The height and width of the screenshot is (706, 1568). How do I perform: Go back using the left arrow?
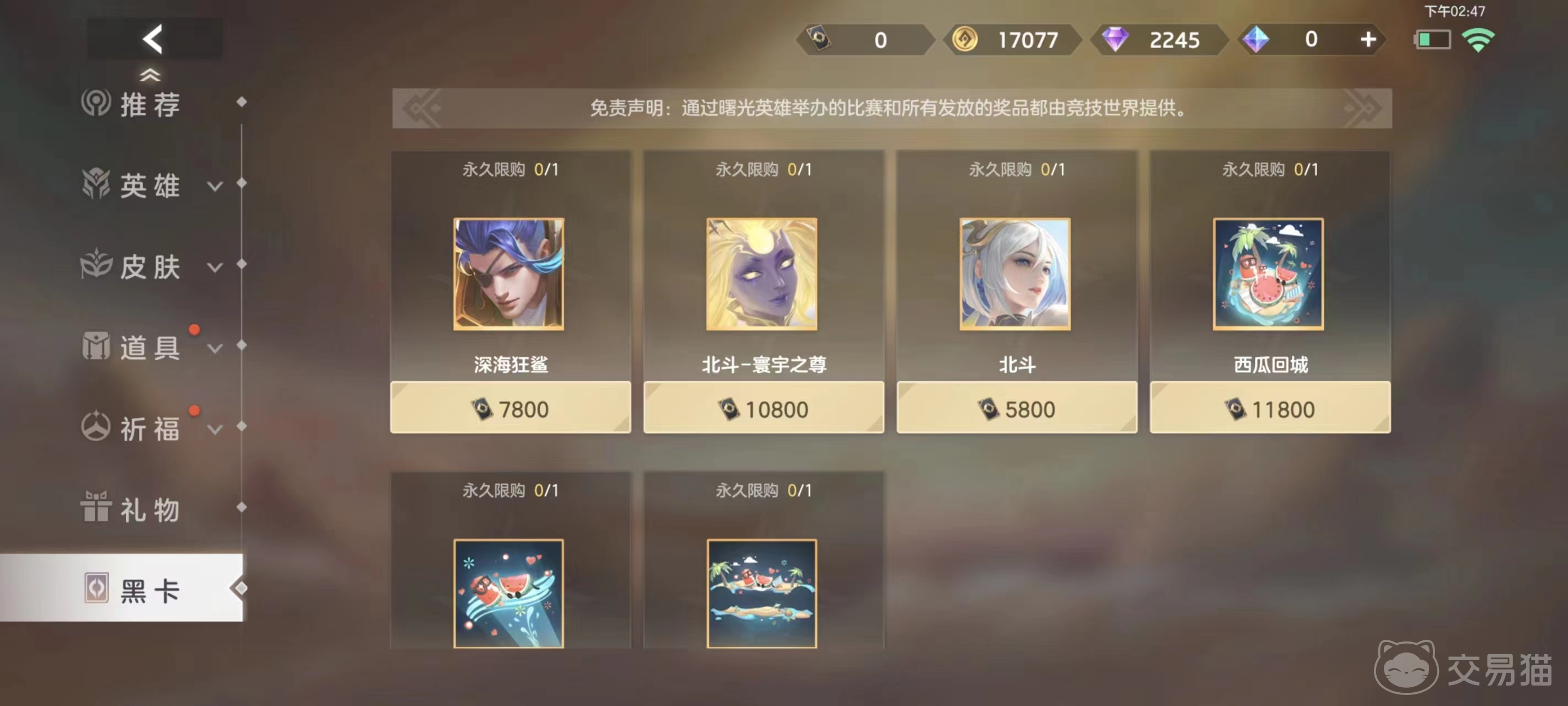tap(153, 39)
